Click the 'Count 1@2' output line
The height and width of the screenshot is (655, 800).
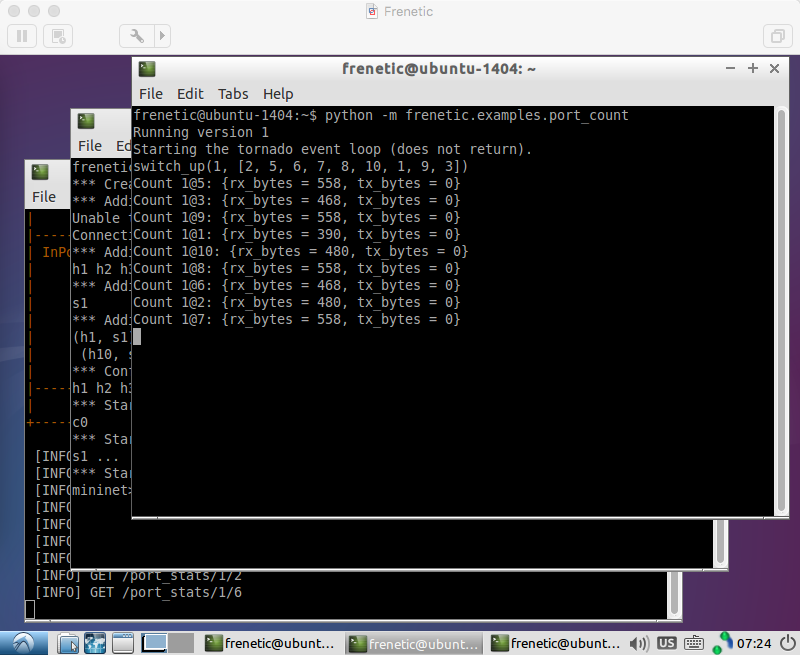[296, 303]
